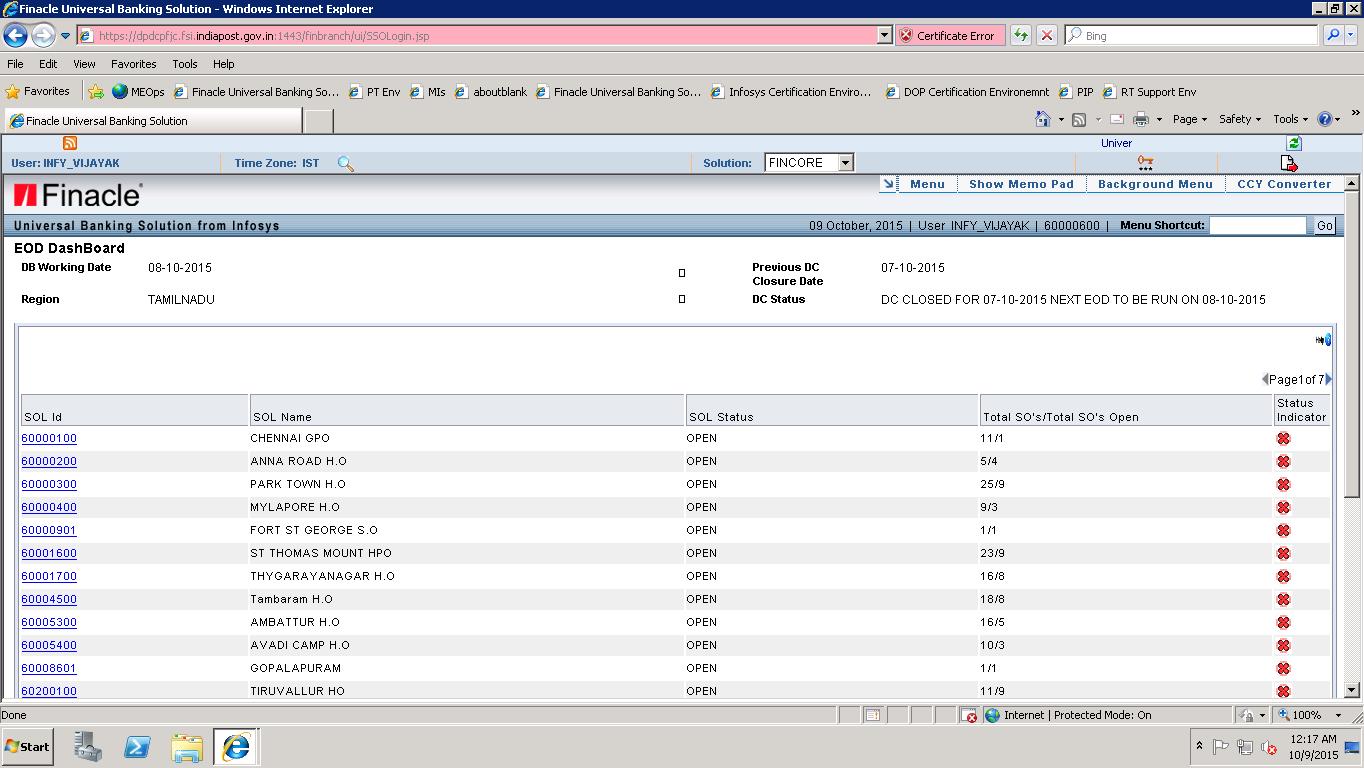Click the browser Back button
This screenshot has width=1364, height=768.
pos(15,35)
